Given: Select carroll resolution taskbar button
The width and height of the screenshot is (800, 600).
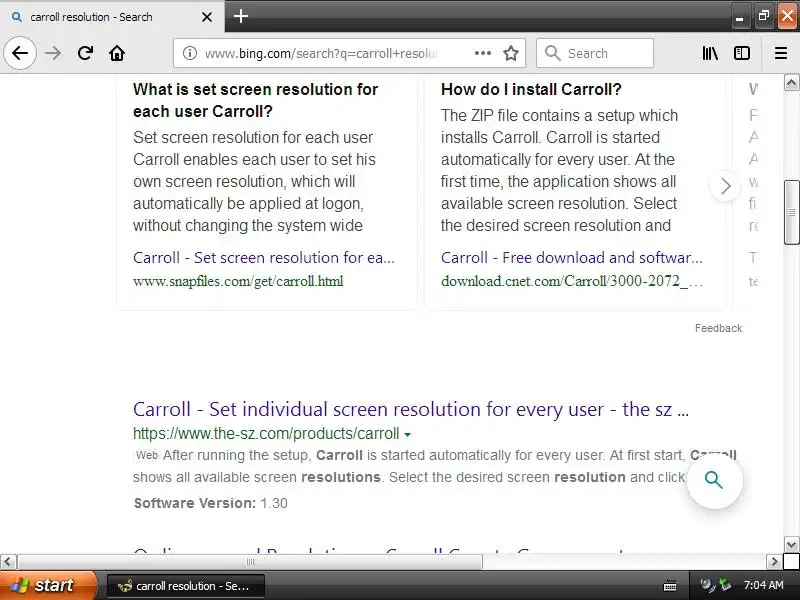Looking at the screenshot, I should pos(186,586).
